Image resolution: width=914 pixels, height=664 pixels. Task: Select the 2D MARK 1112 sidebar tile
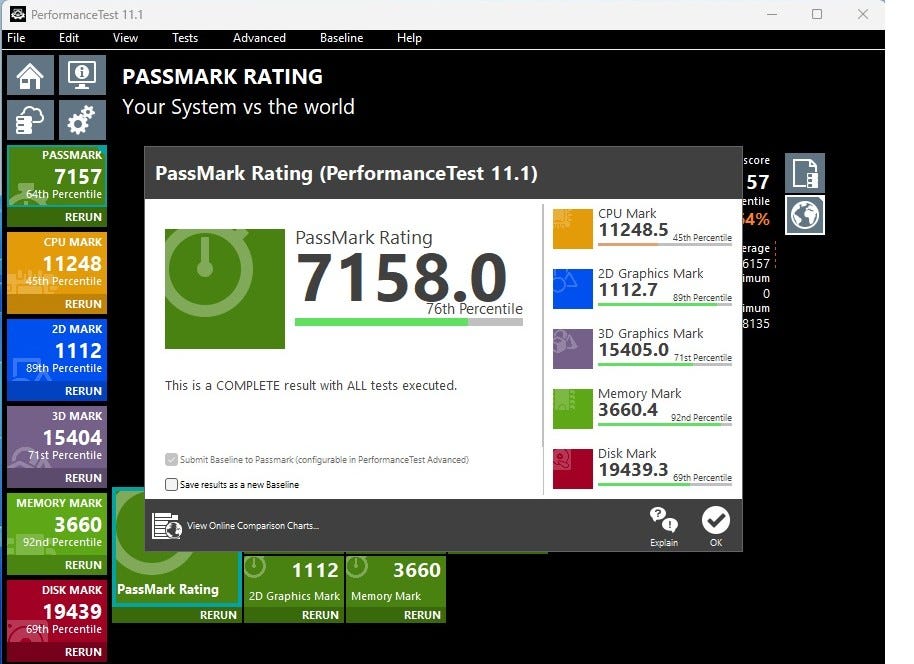(57, 349)
